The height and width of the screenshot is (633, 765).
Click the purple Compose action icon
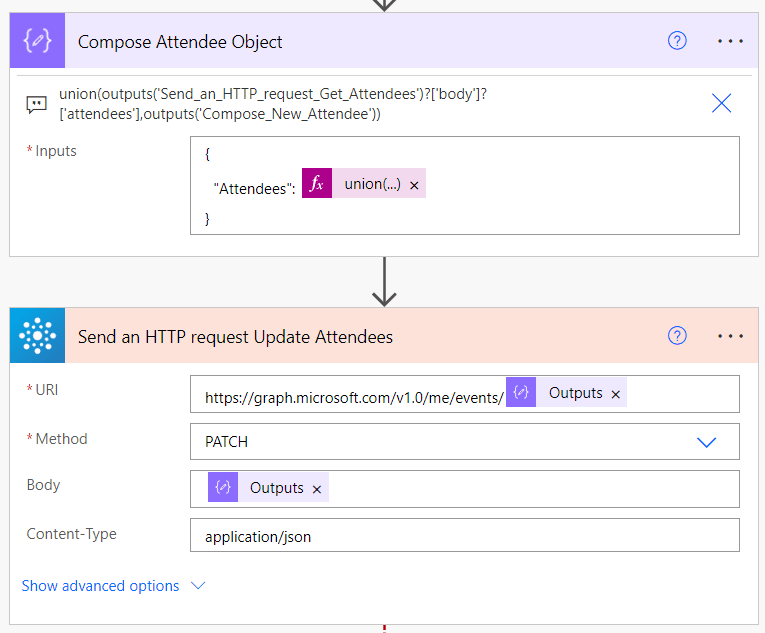click(x=37, y=42)
